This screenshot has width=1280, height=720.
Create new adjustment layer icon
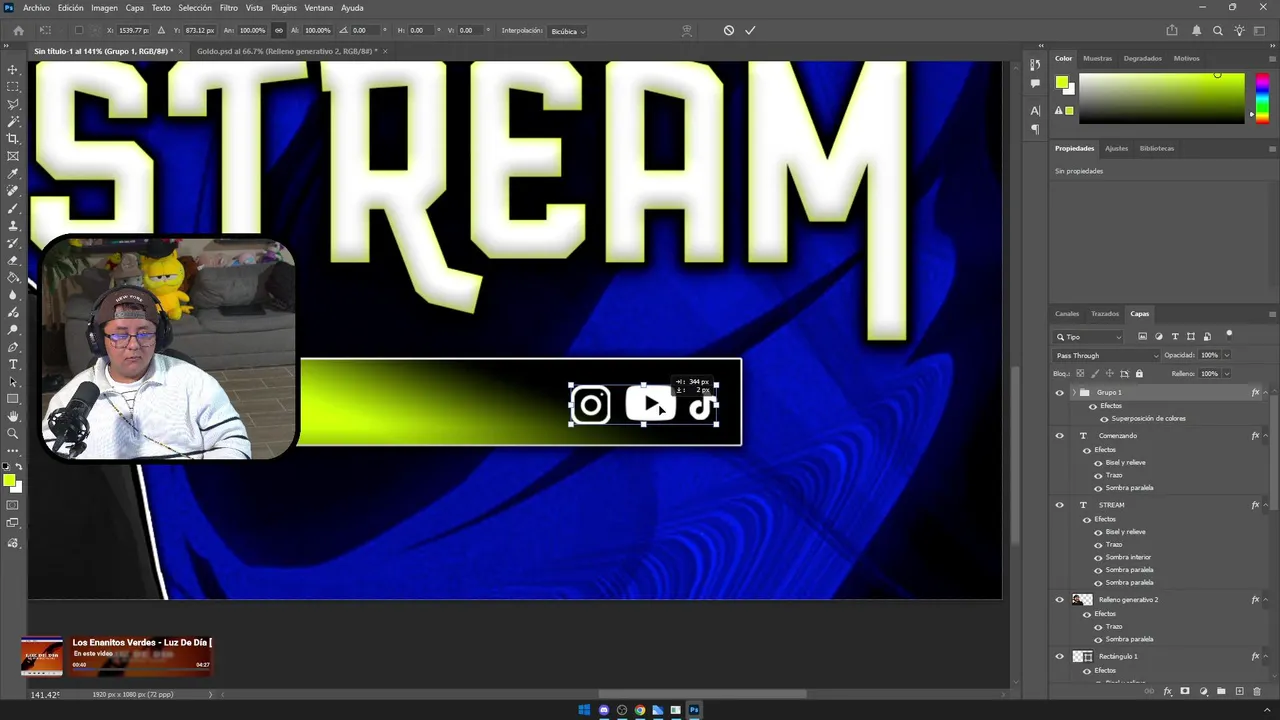[1204, 691]
